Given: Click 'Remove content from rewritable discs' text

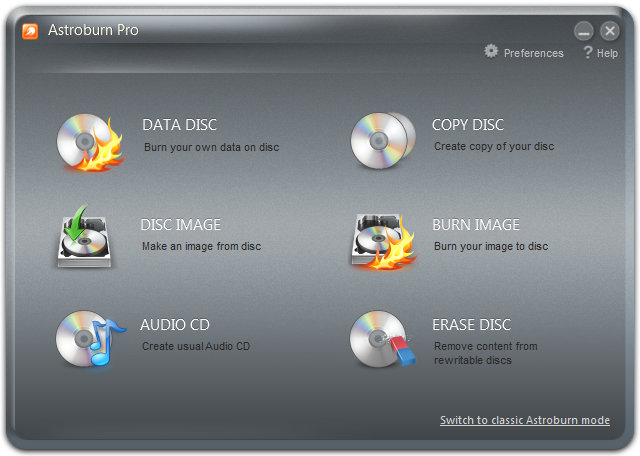Looking at the screenshot, I should coord(486,353).
